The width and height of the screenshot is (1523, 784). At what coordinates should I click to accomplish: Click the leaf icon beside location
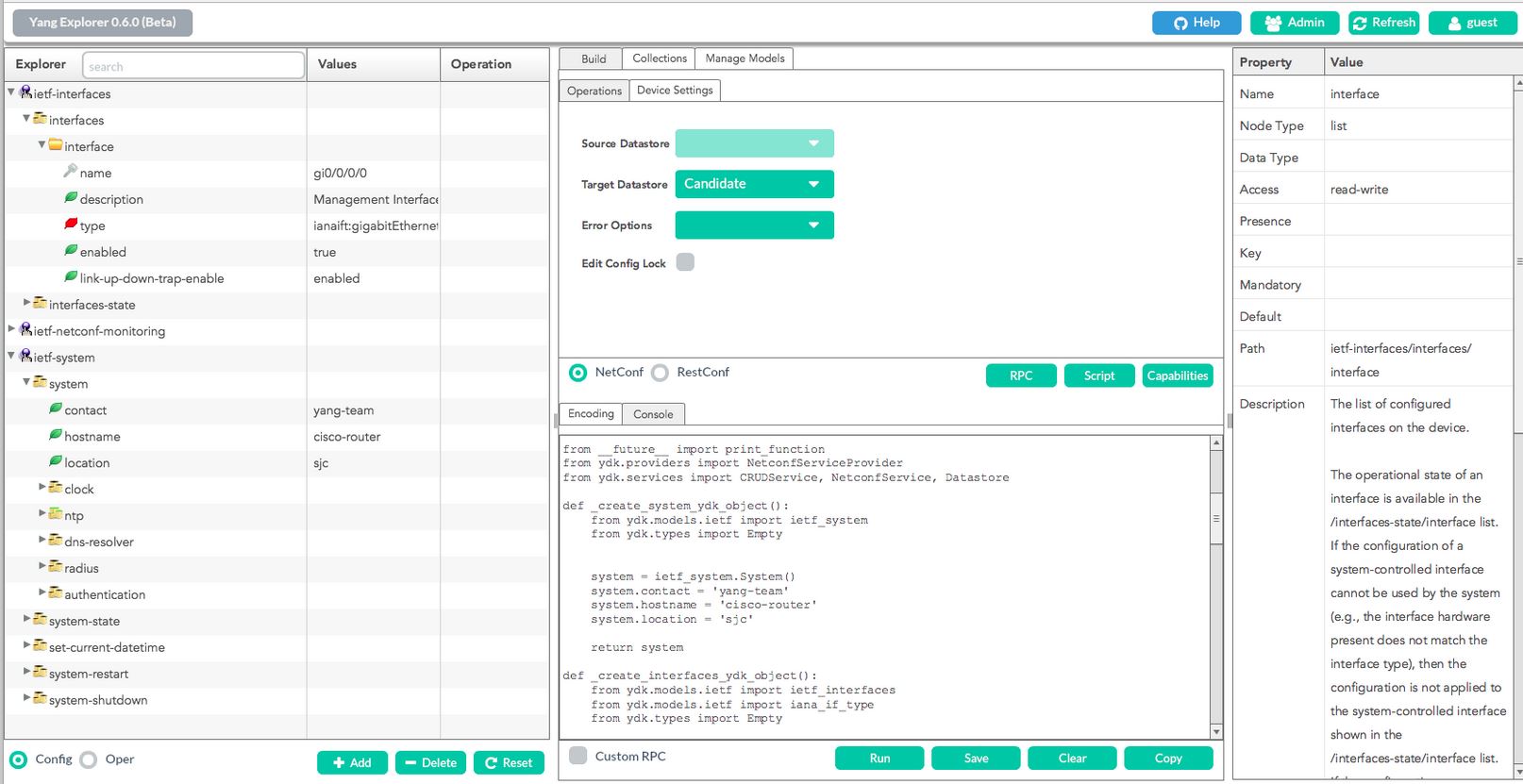coord(56,462)
